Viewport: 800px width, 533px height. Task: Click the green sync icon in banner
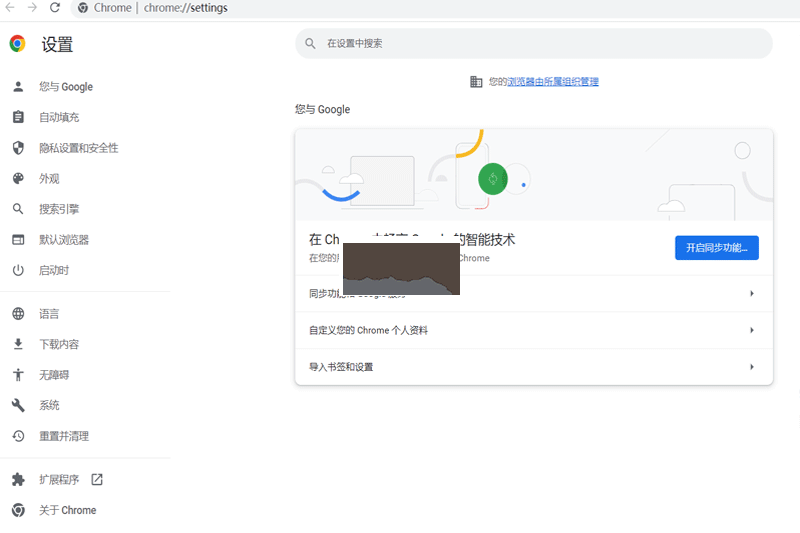point(493,179)
